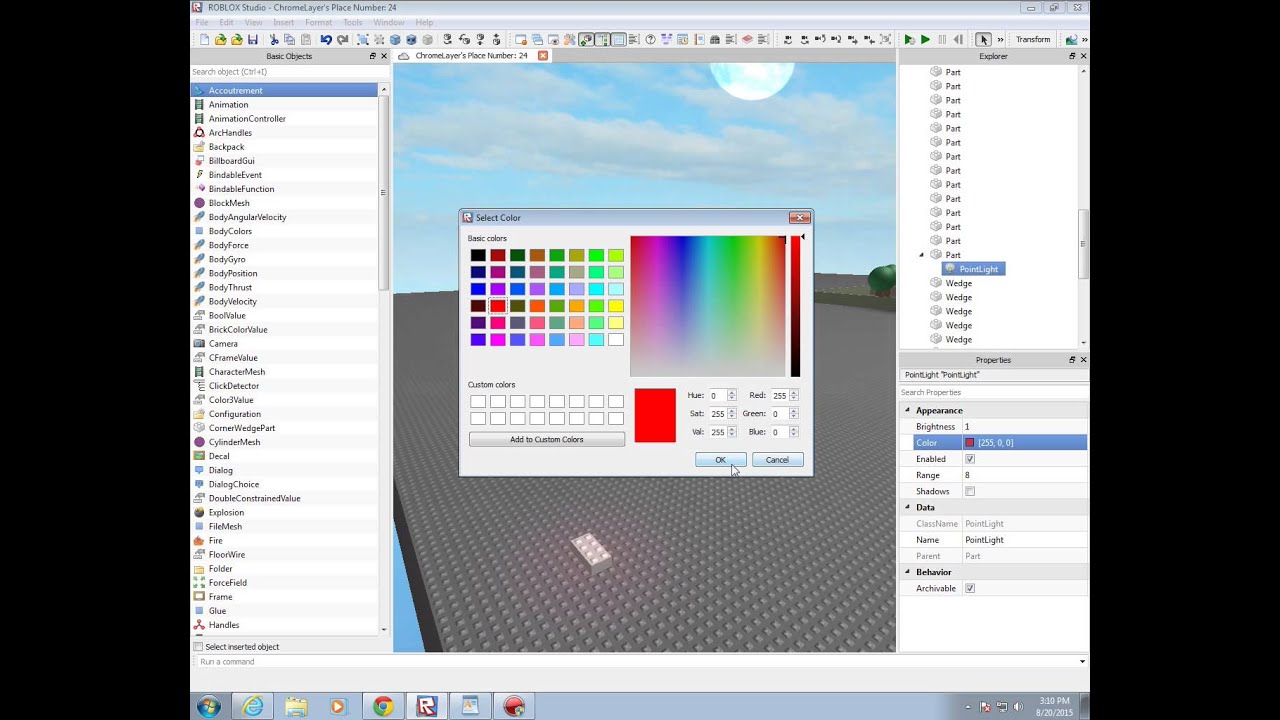The width and height of the screenshot is (1280, 720).
Task: Select the white basic color swatch
Action: point(616,340)
